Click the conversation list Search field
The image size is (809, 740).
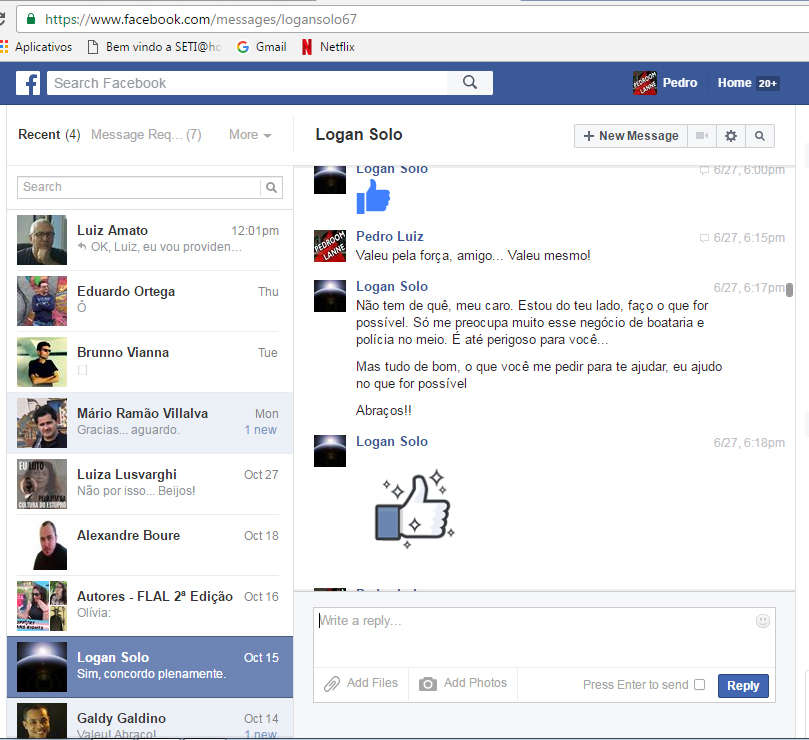point(139,187)
